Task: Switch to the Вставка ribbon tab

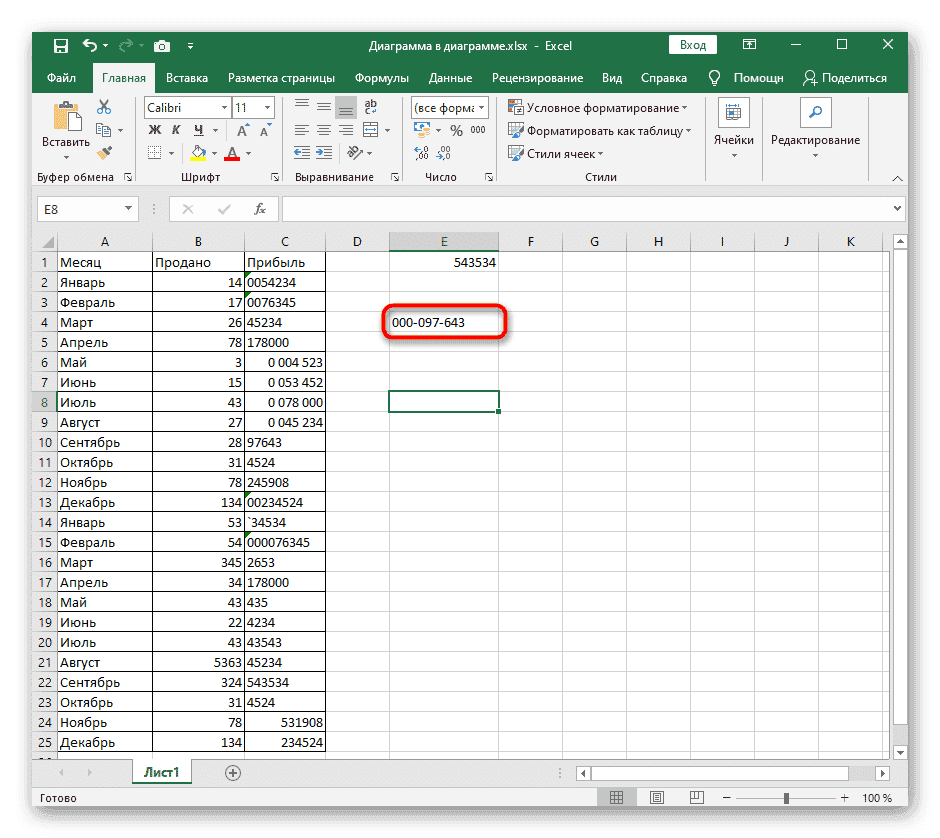Action: 187,78
